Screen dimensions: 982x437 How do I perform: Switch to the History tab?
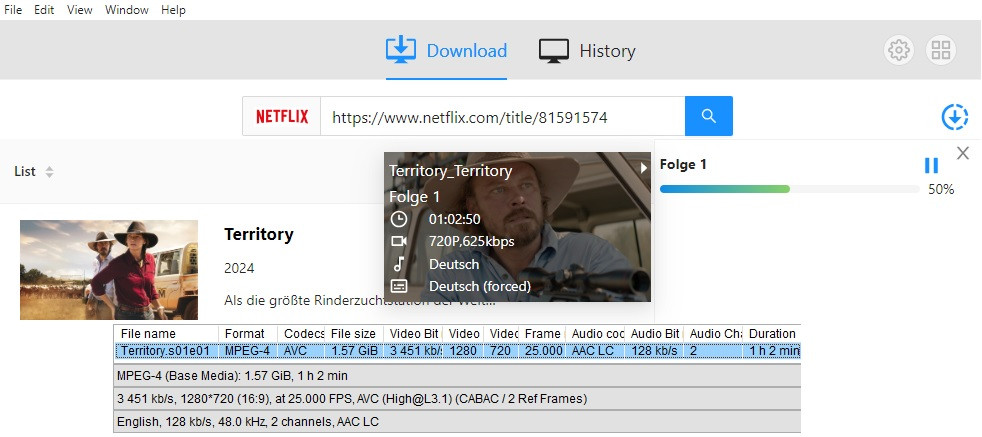point(587,51)
